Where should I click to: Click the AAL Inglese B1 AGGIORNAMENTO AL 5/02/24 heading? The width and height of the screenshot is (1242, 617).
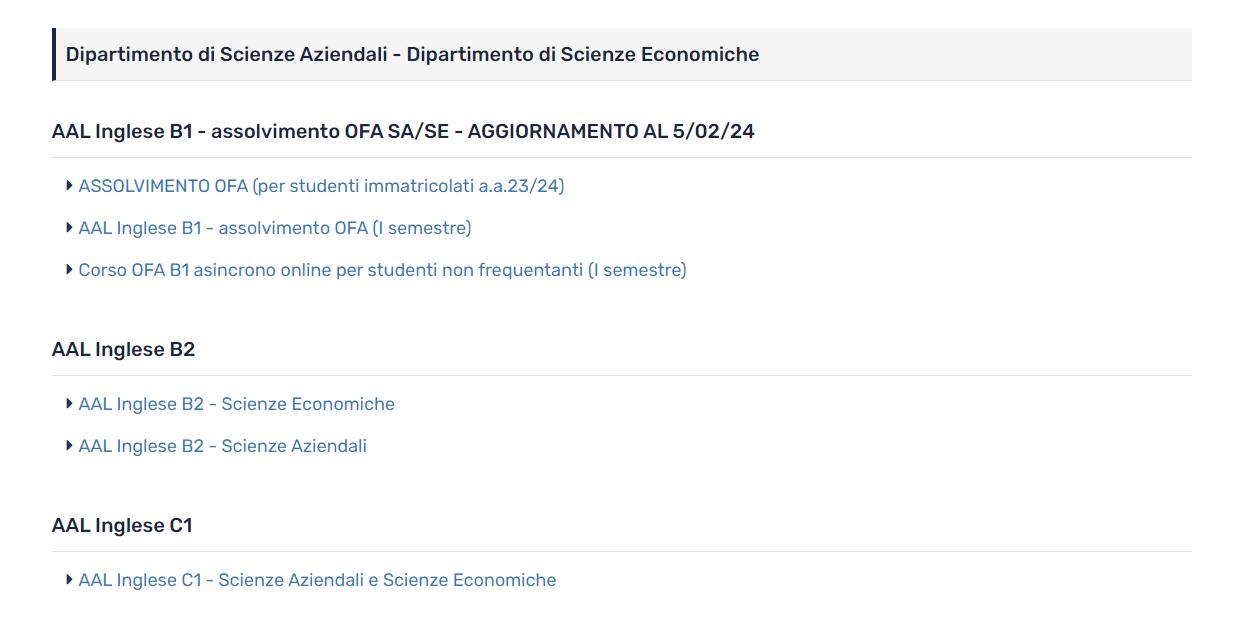(x=403, y=131)
